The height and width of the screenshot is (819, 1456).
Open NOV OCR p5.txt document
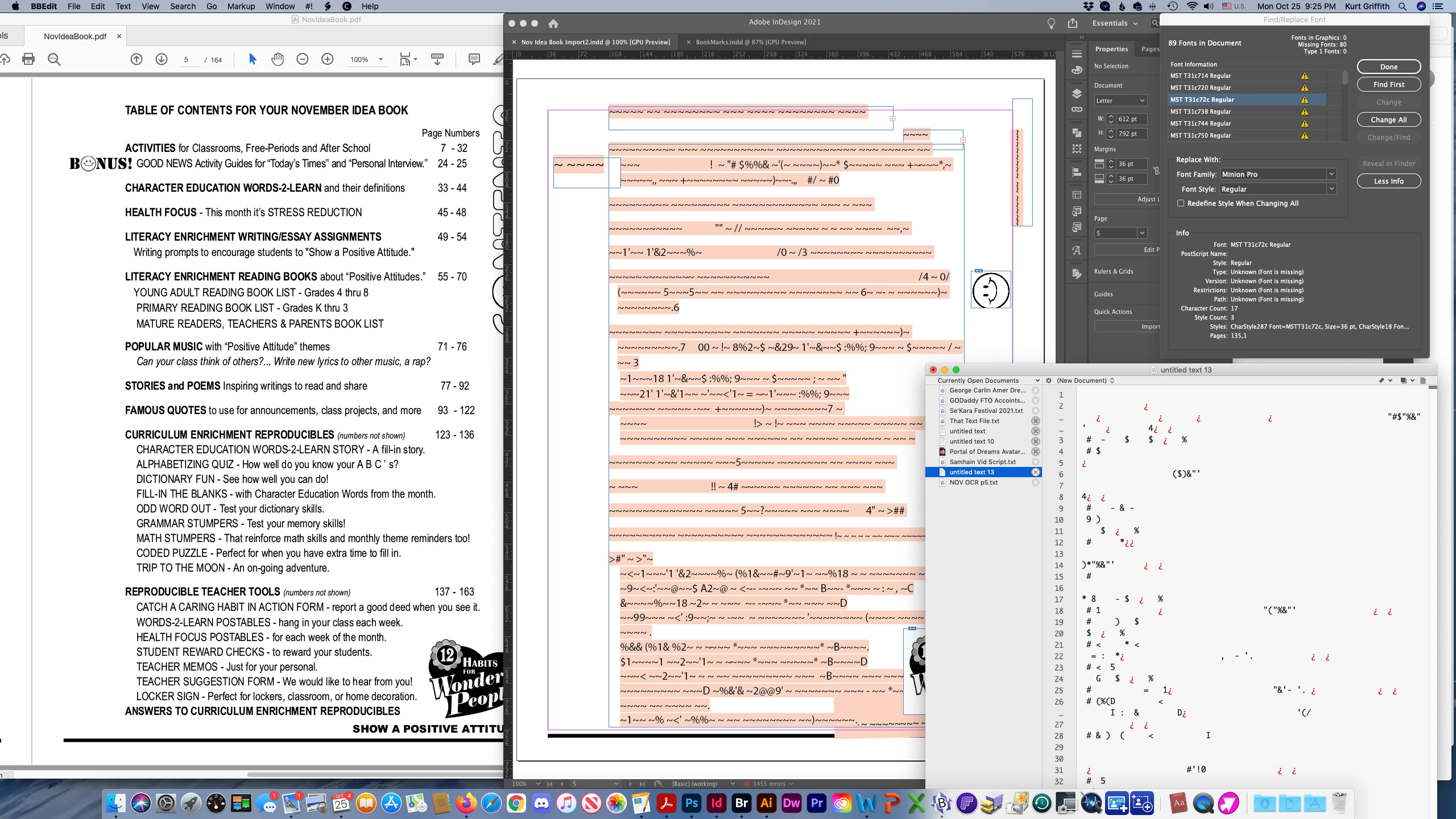973,483
